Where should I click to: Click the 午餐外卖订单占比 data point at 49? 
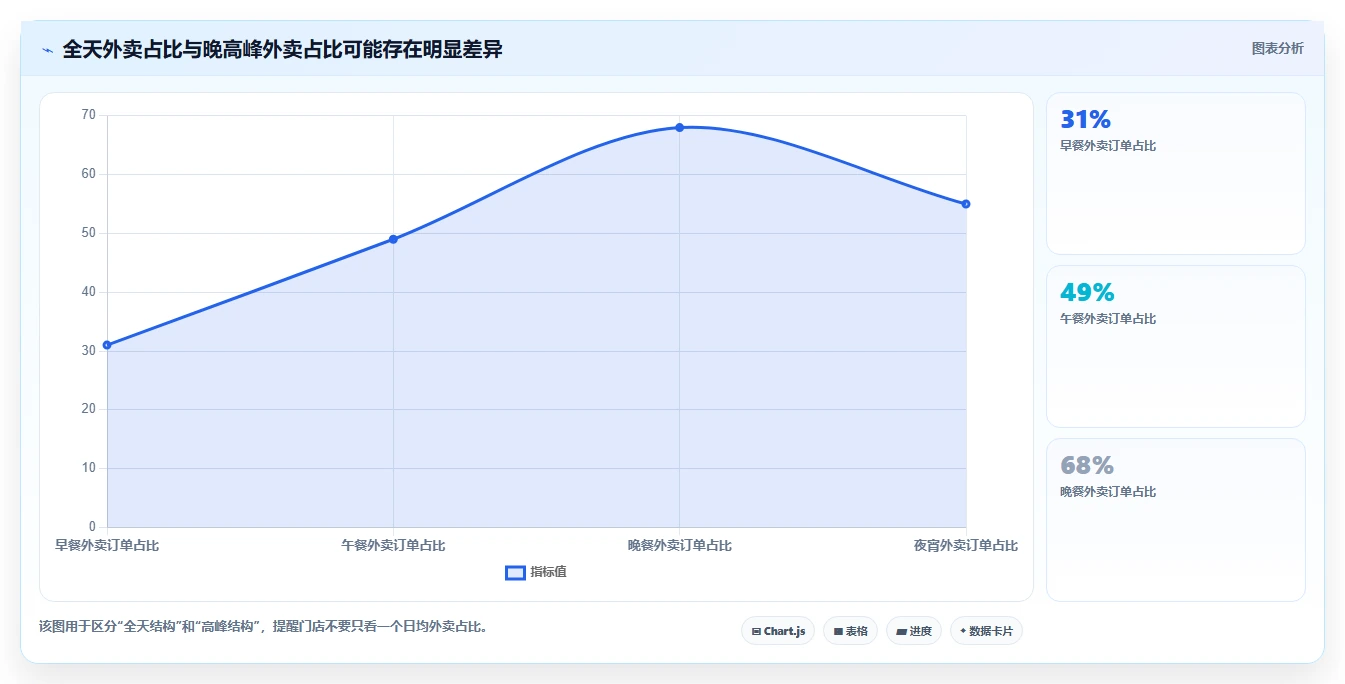pos(393,239)
